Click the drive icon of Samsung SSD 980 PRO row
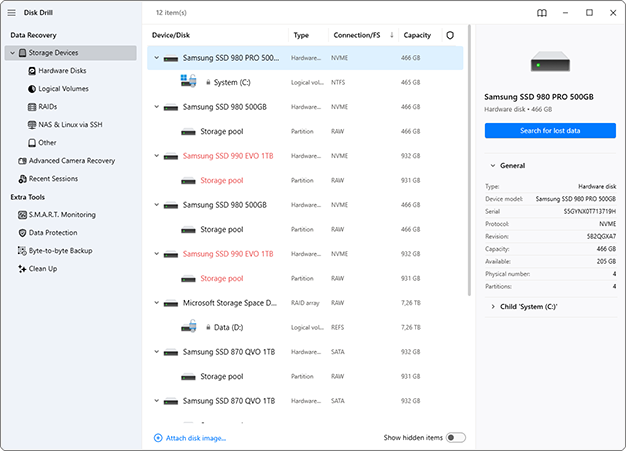Viewport: 626px width, 451px height. click(x=171, y=59)
